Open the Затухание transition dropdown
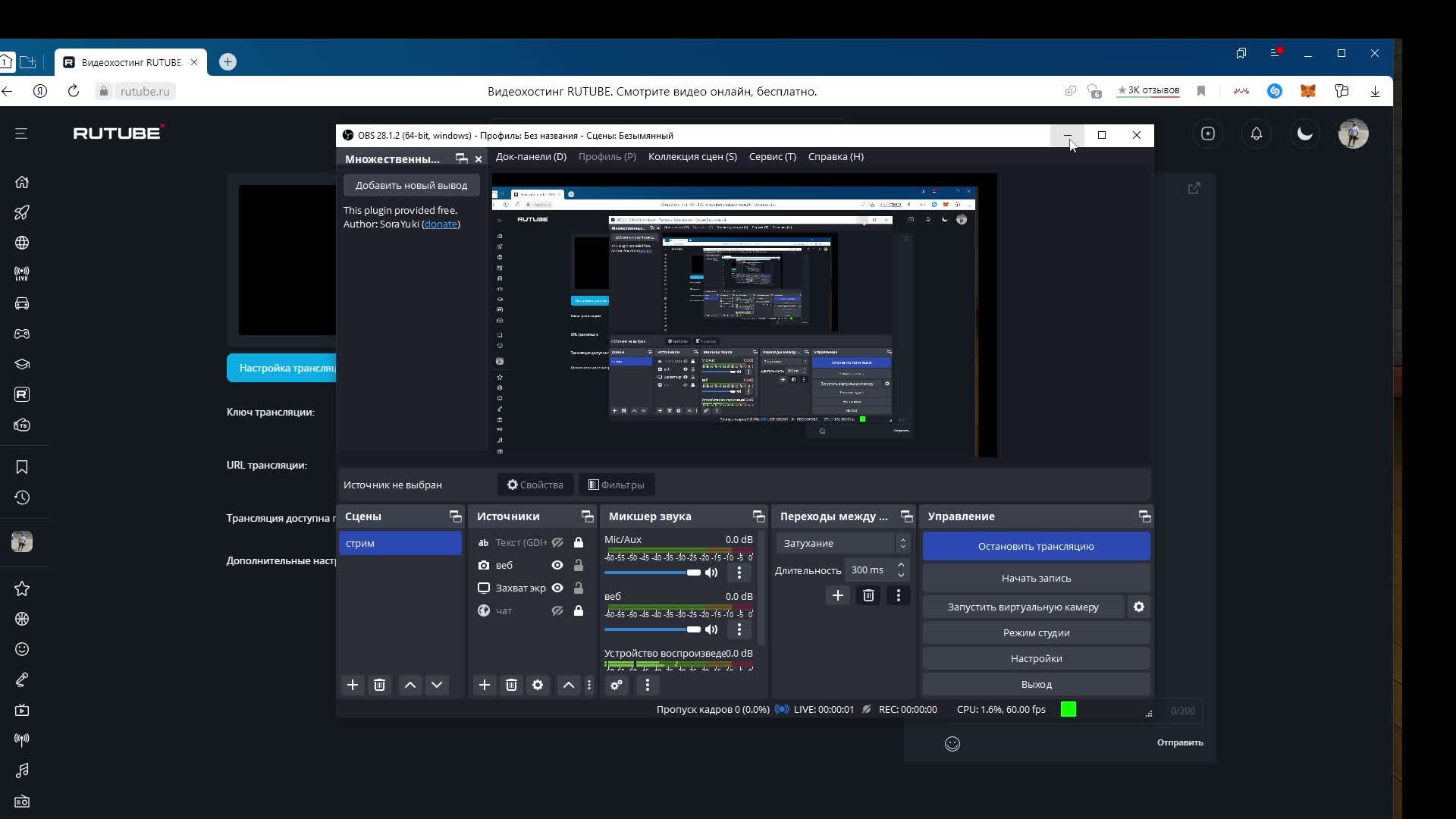The width and height of the screenshot is (1456, 819). 842,544
